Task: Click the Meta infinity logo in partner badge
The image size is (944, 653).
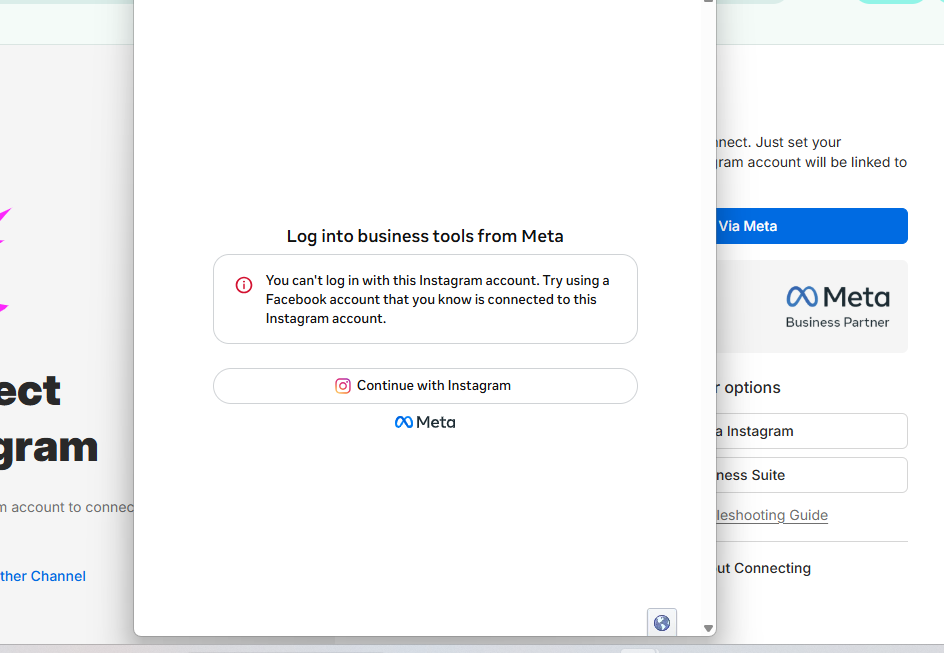Action: click(802, 297)
